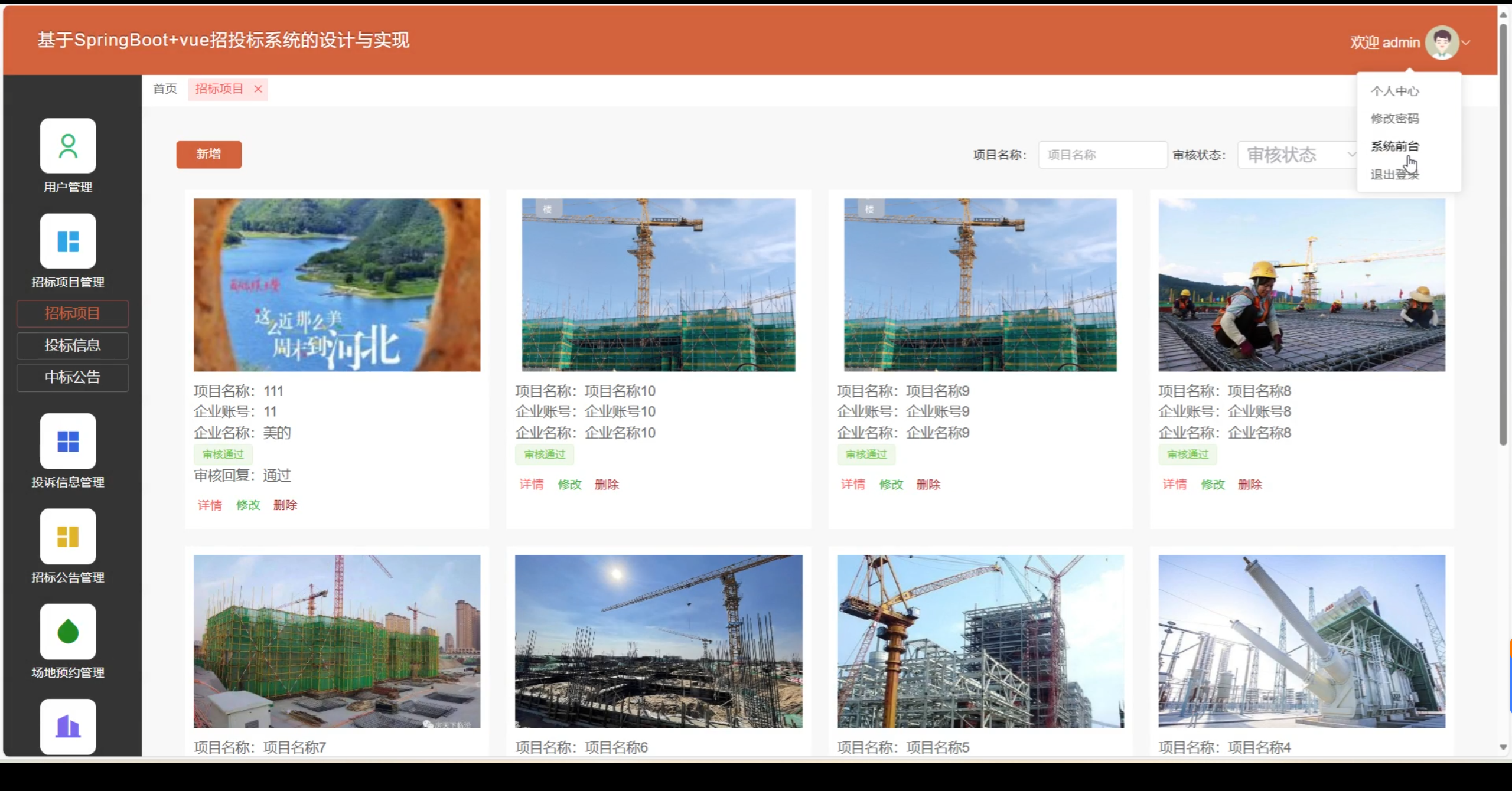Click the 招标项目管理 sidebar icon
This screenshot has width=1512, height=791.
(68, 241)
